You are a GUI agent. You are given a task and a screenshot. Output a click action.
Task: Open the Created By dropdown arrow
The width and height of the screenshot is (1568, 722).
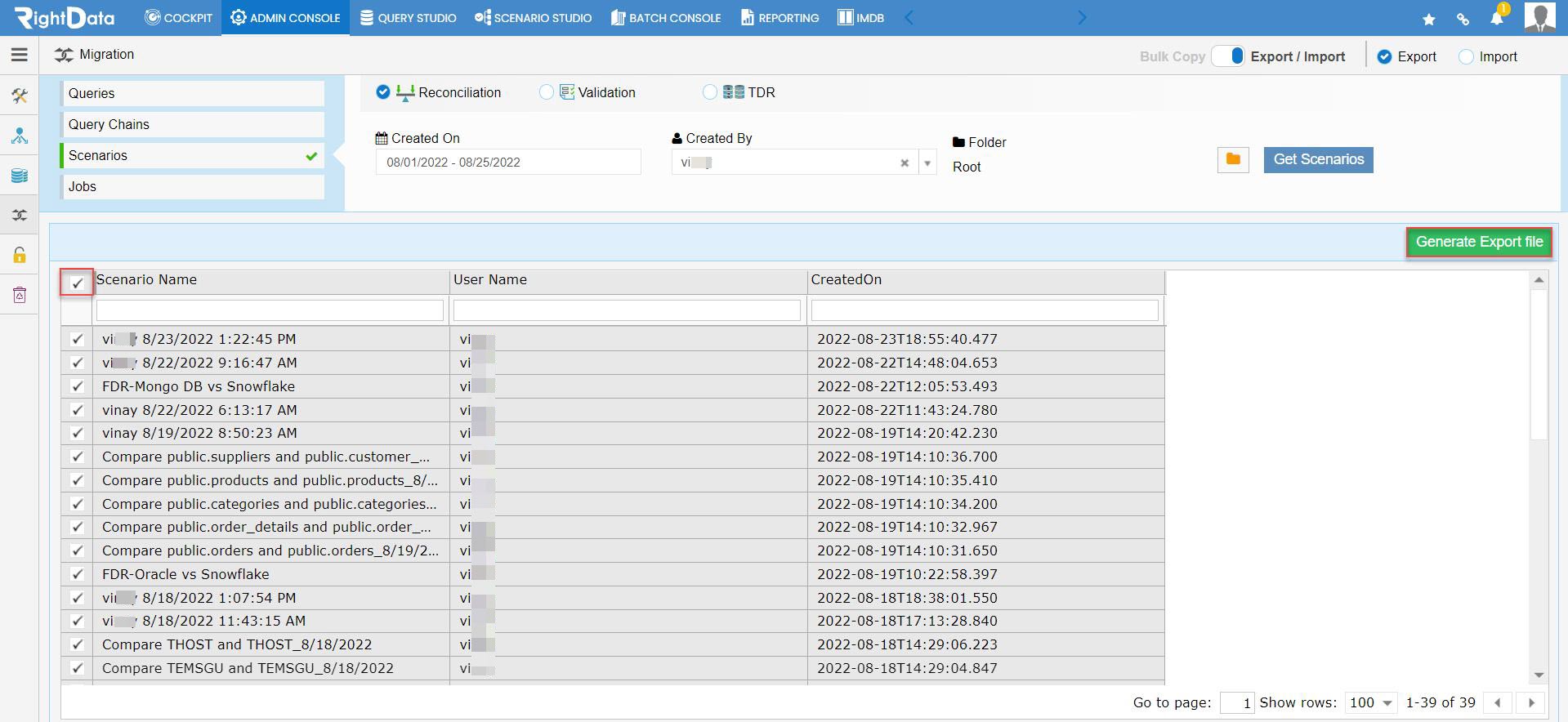pos(927,163)
